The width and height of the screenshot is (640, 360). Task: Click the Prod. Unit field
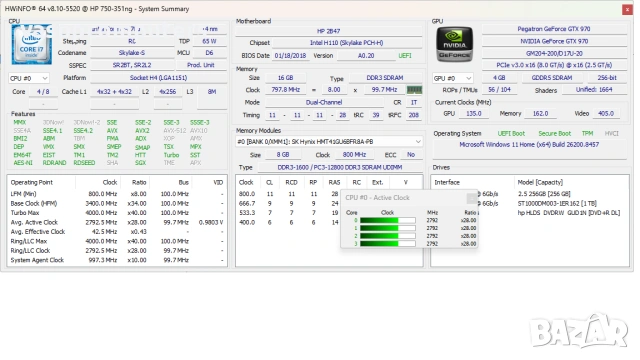tap(201, 65)
